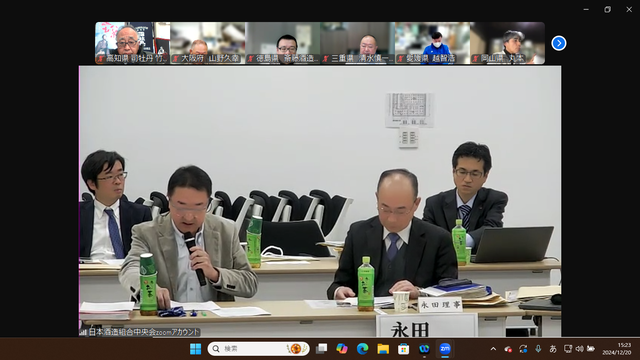Open Microsoft Store from the taskbar
Screen dimensions: 640x360
(404, 349)
